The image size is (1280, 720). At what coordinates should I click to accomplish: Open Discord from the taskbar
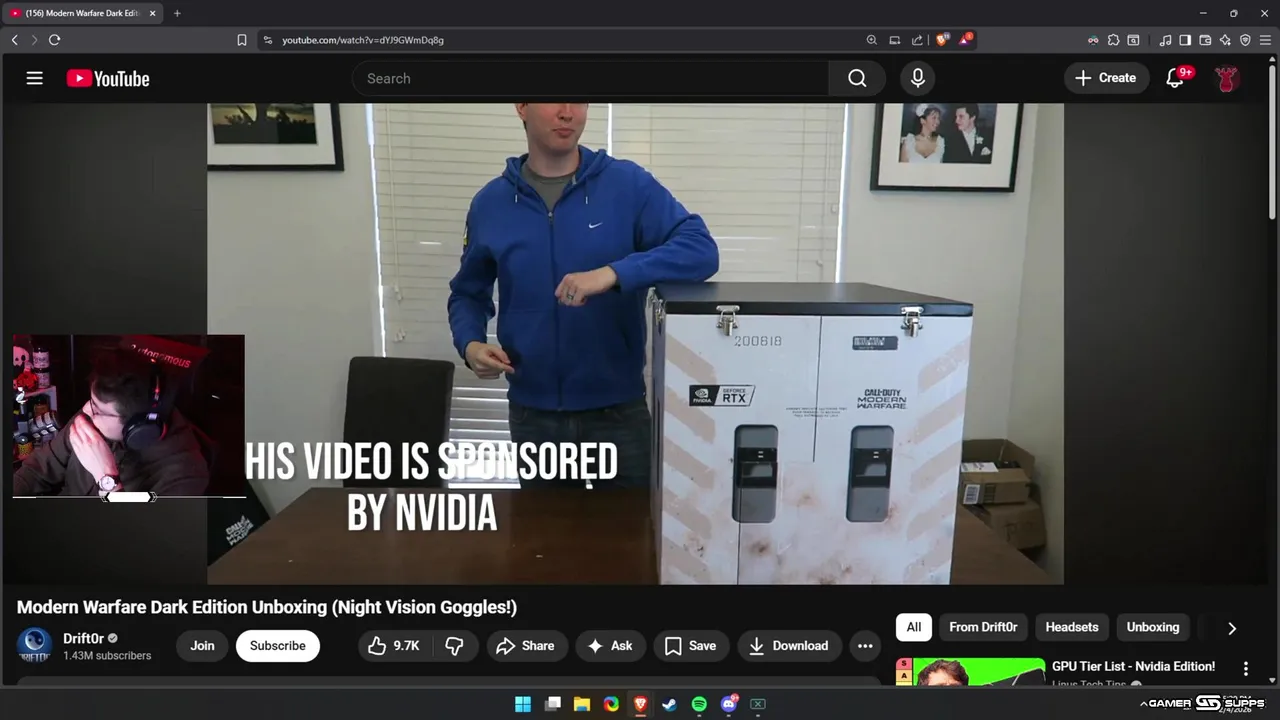coord(729,704)
